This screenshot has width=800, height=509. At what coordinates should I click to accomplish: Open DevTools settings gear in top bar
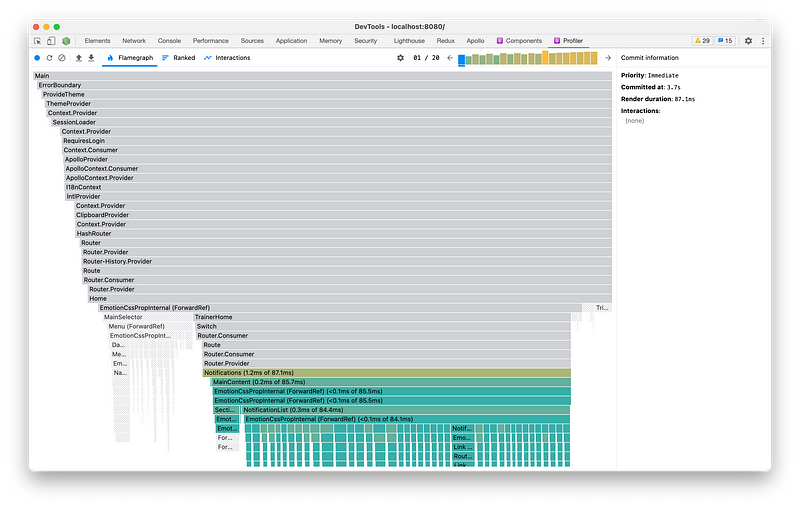coord(748,41)
